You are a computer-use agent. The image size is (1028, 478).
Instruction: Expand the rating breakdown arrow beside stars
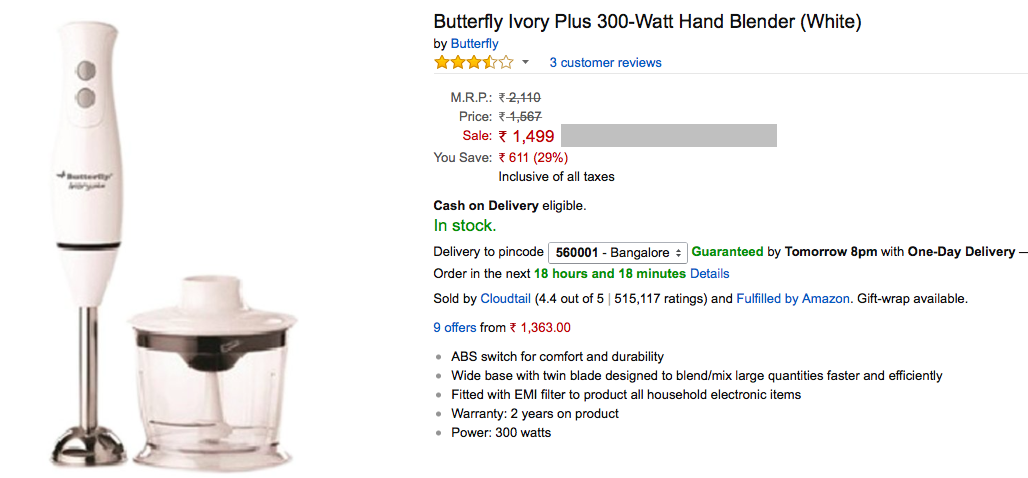[x=525, y=63]
